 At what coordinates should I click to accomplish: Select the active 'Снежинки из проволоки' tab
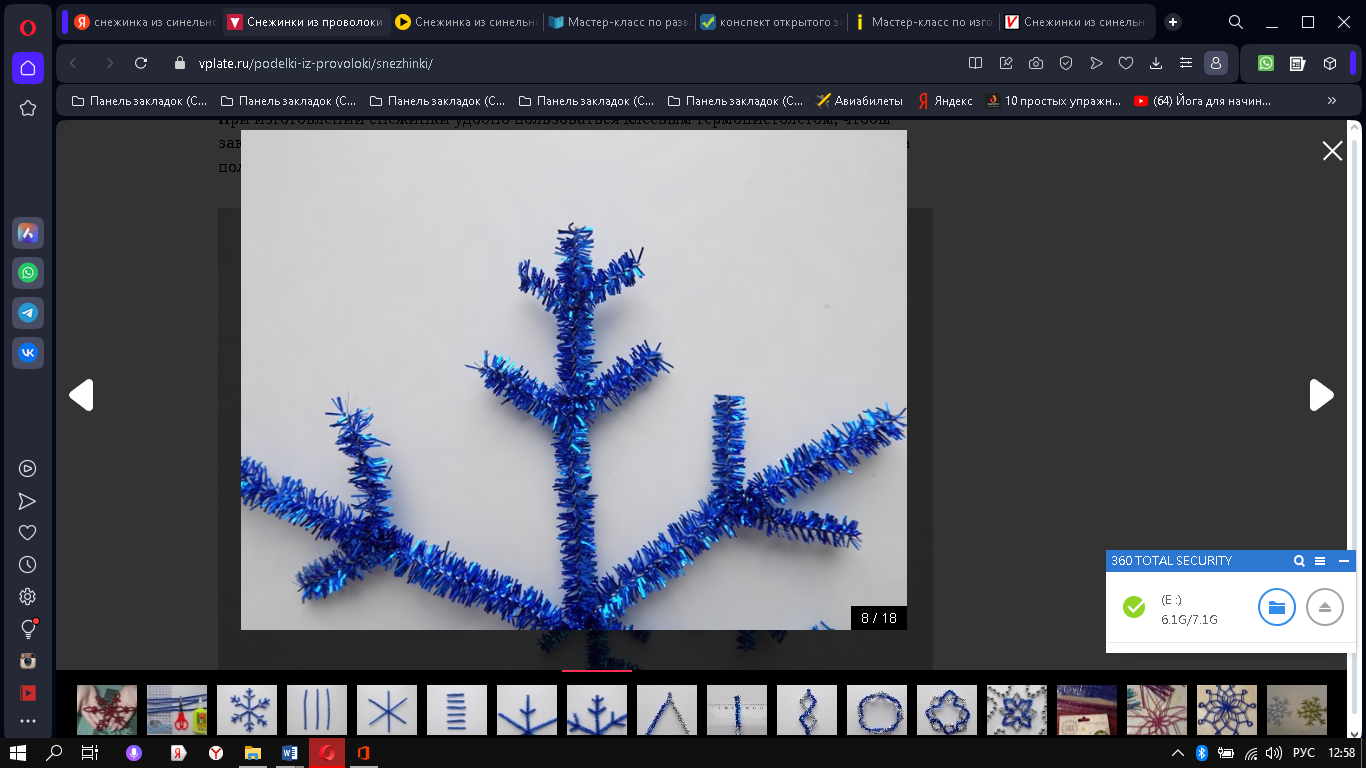point(305,22)
